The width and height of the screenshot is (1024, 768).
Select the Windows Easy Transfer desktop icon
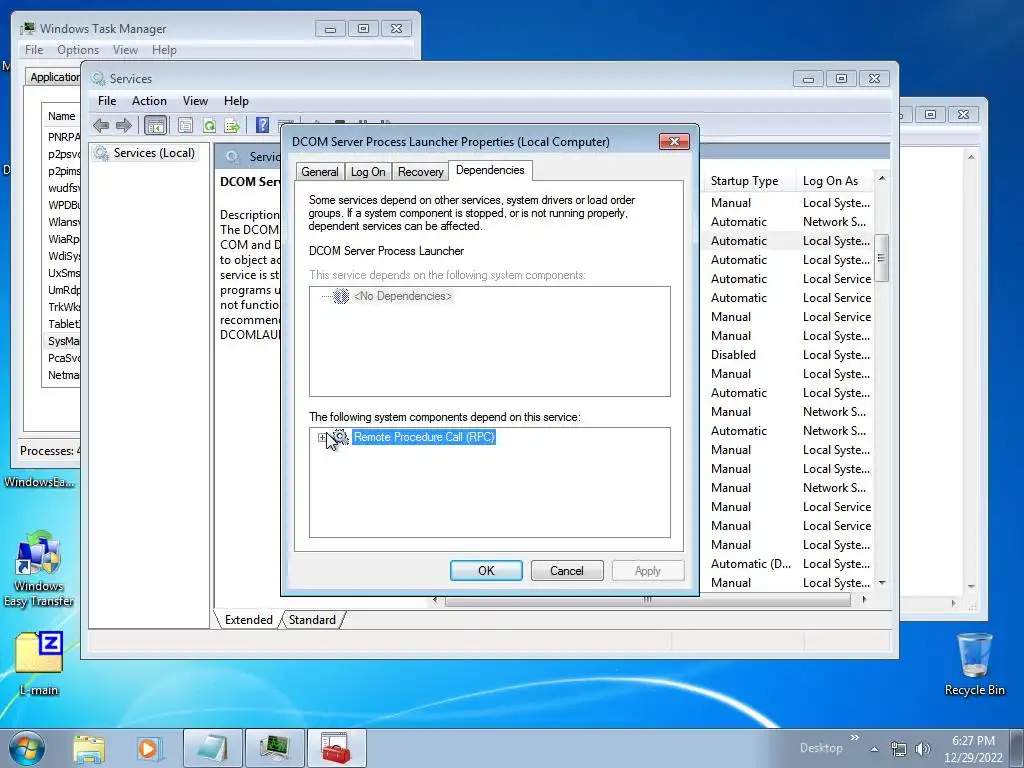tap(39, 569)
